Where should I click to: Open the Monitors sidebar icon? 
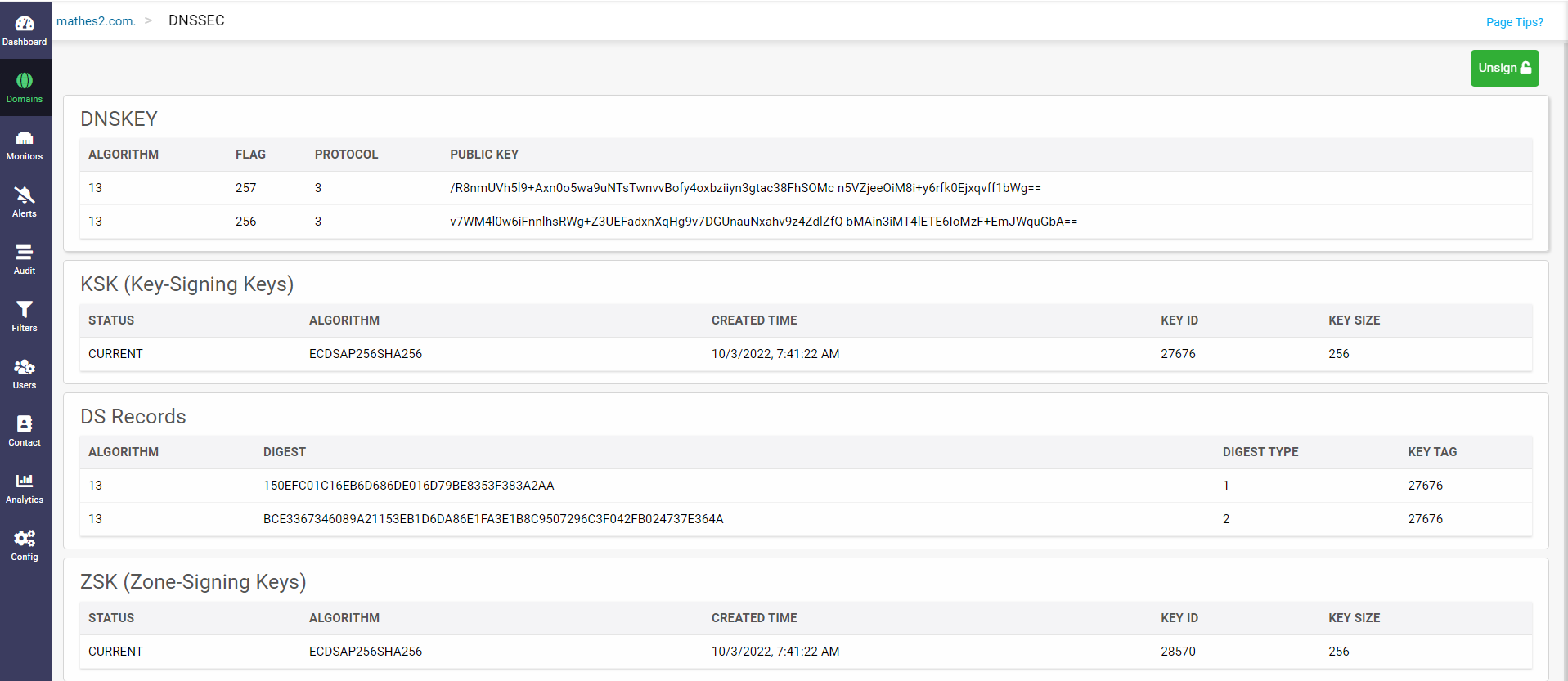pos(25,138)
